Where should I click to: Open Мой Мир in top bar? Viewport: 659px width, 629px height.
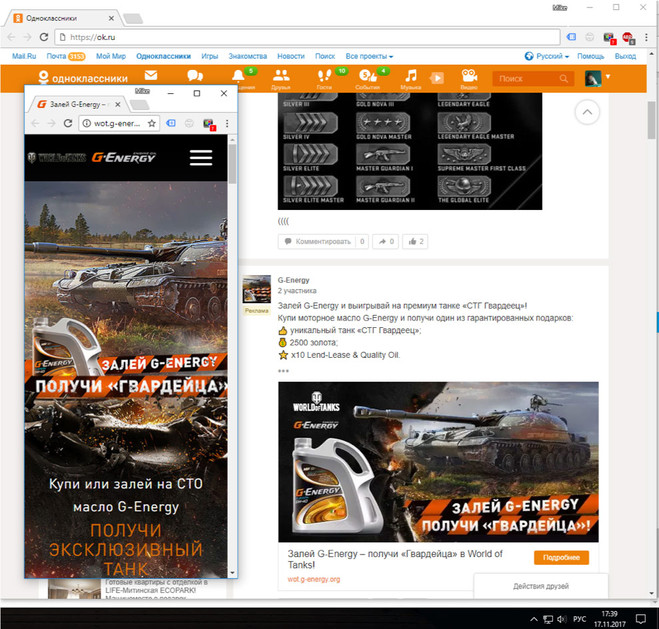coord(111,56)
